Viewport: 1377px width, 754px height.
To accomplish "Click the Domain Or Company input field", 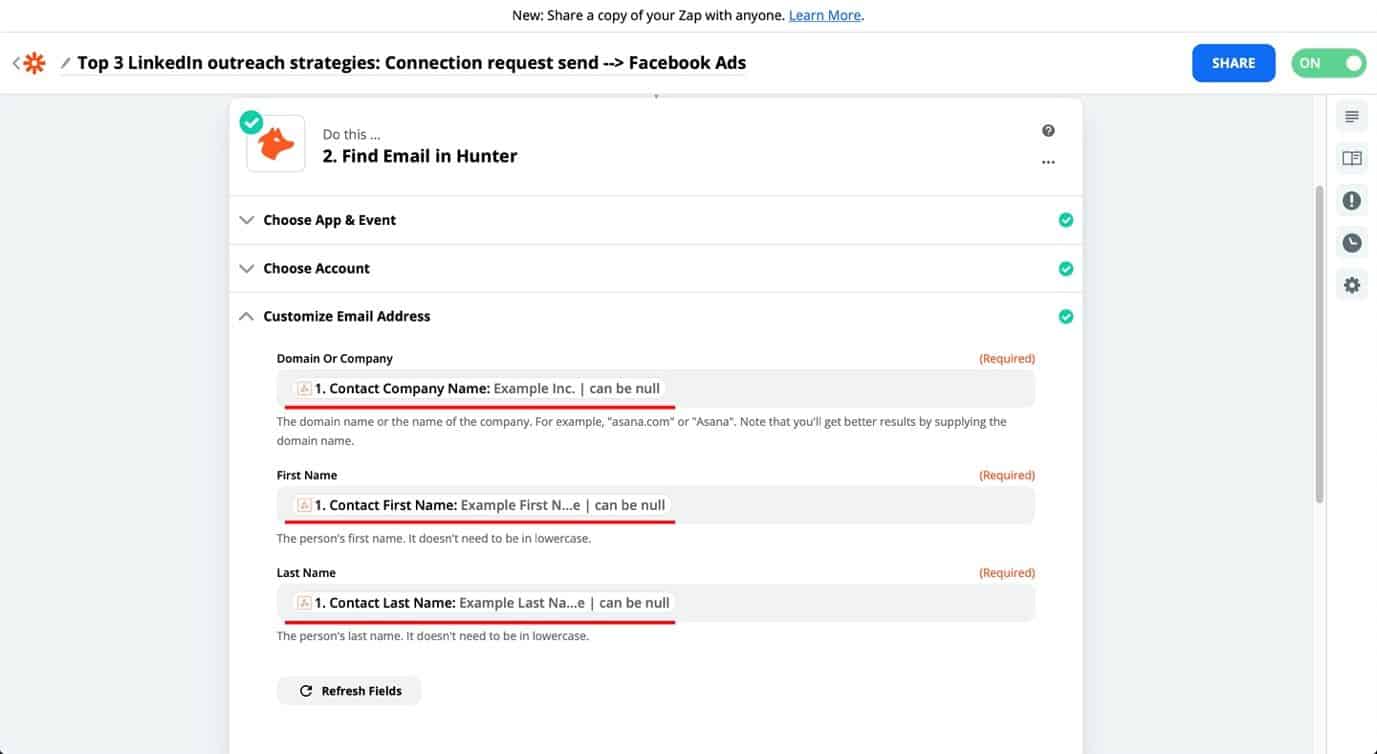I will point(655,388).
